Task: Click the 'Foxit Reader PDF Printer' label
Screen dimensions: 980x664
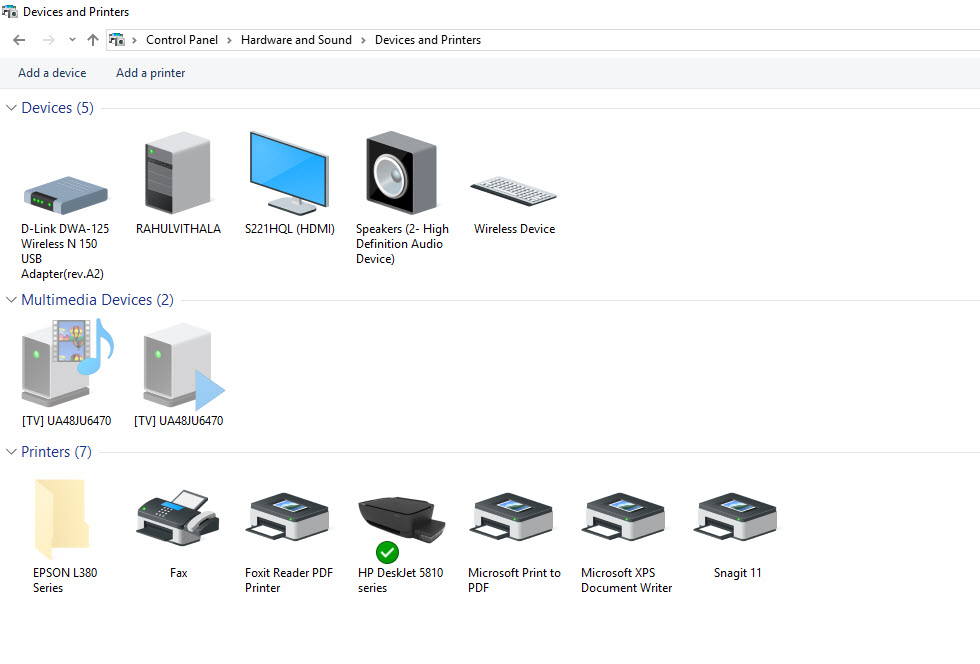Action: tap(289, 580)
